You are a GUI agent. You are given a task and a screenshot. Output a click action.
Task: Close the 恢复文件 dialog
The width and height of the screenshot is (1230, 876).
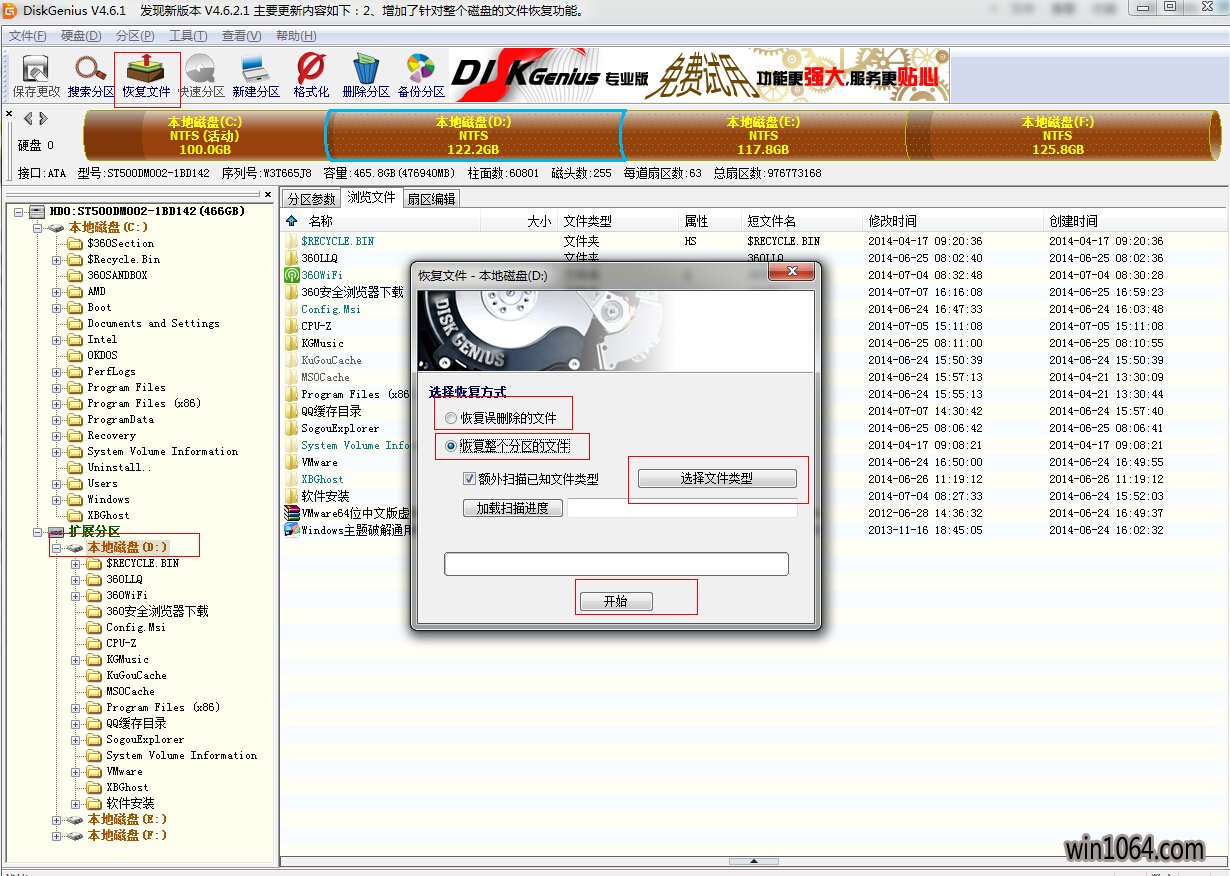[x=792, y=272]
